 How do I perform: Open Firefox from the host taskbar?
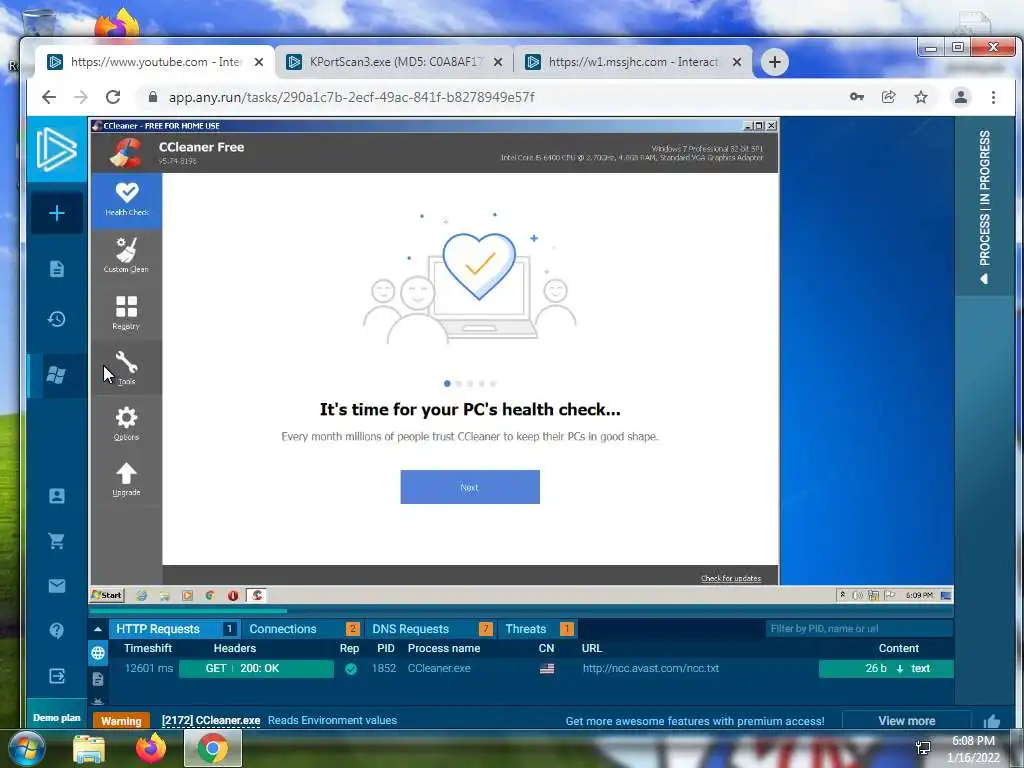point(151,748)
